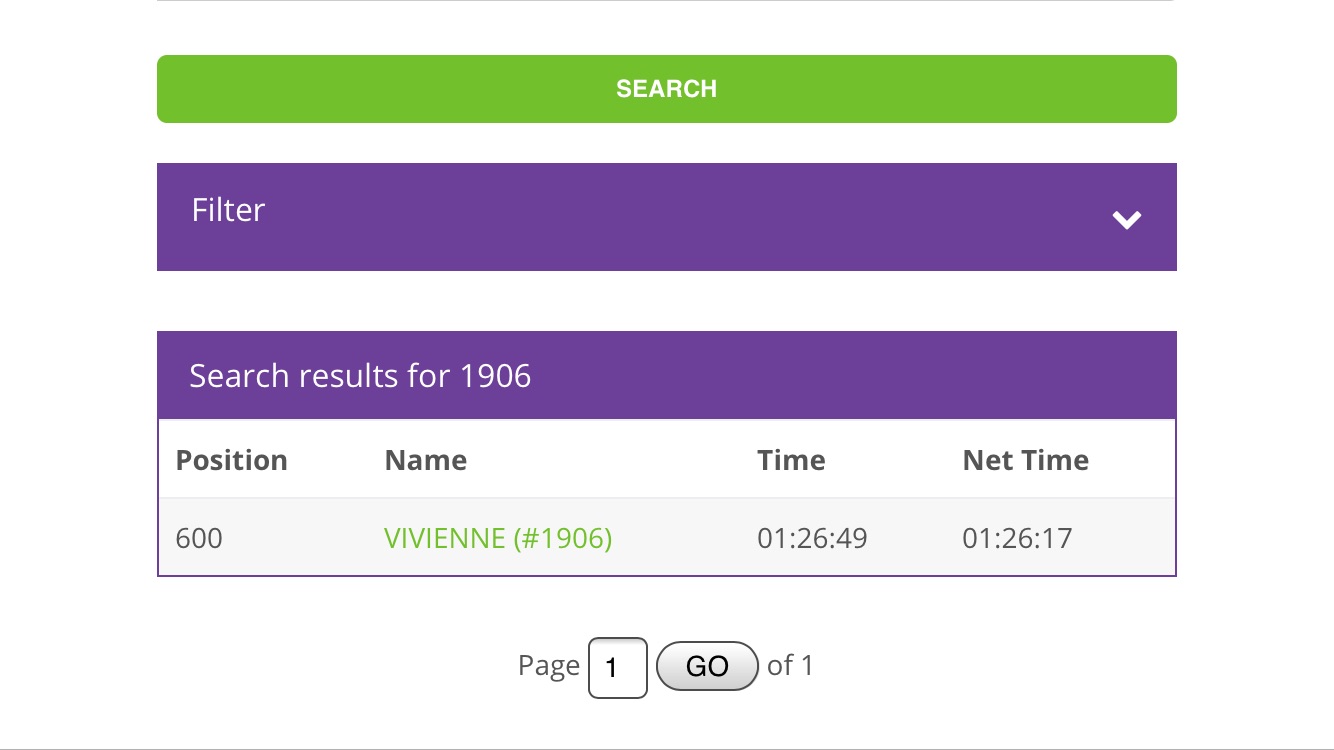Click the green SEARCH button
The height and width of the screenshot is (750, 1334).
667,89
